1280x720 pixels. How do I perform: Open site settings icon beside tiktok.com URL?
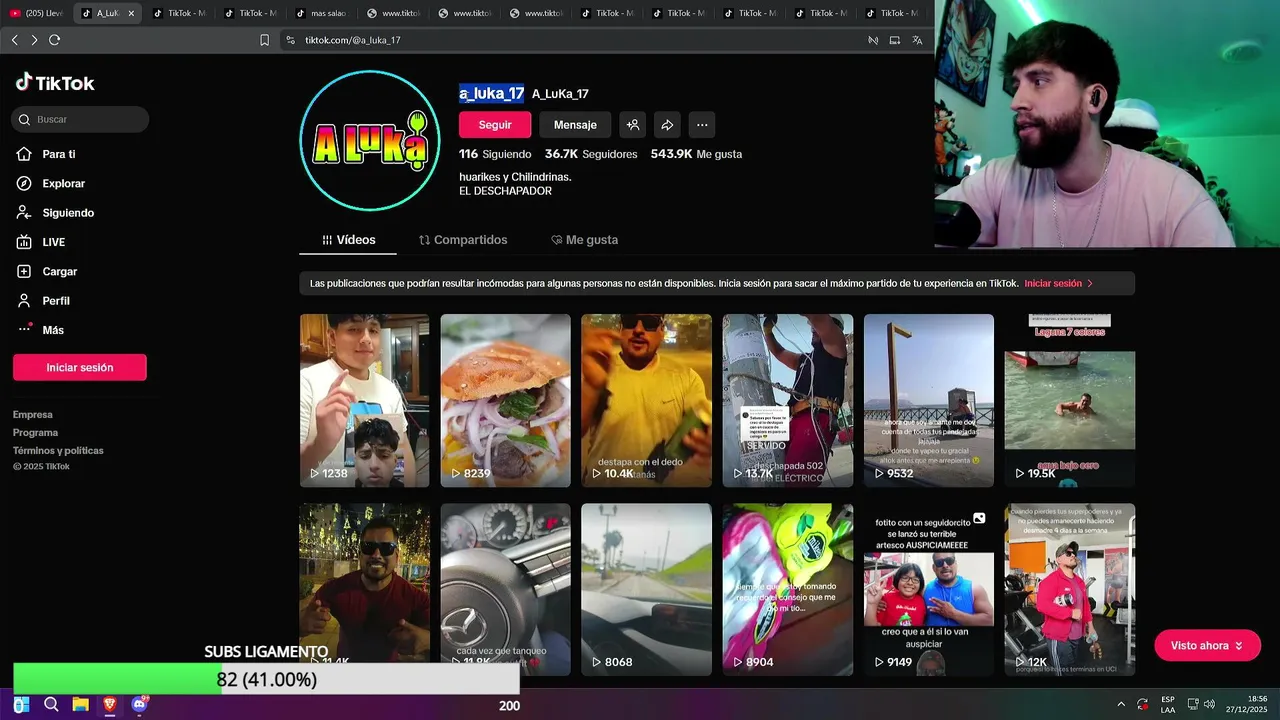pyautogui.click(x=290, y=40)
